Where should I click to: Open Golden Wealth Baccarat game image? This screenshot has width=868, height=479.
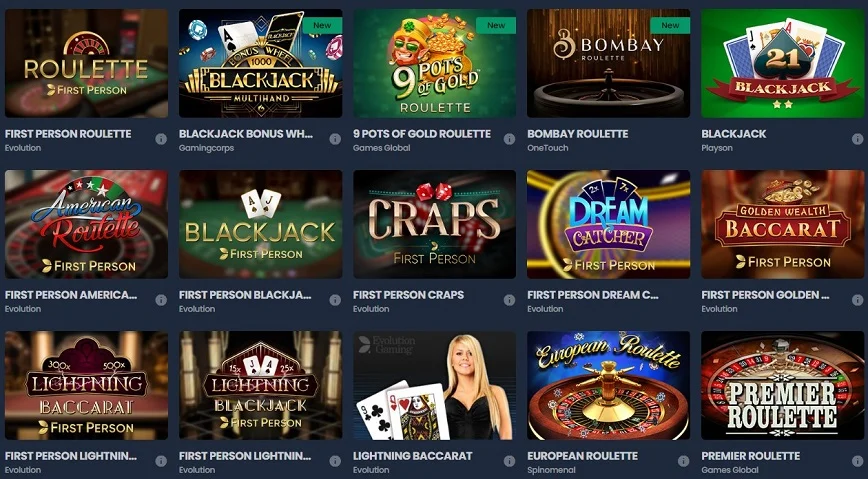(x=783, y=224)
